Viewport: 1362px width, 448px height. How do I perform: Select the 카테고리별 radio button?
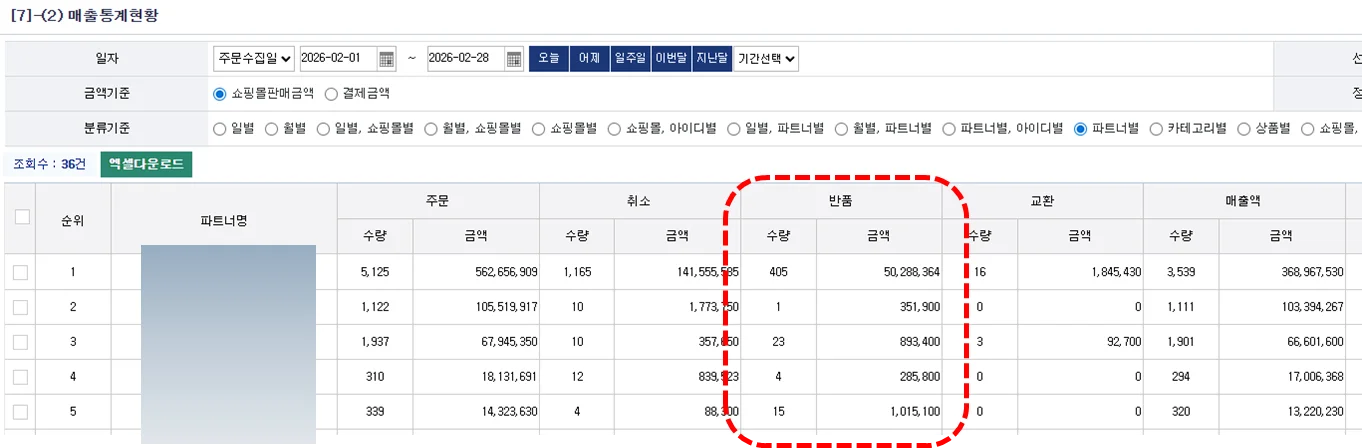point(1156,128)
